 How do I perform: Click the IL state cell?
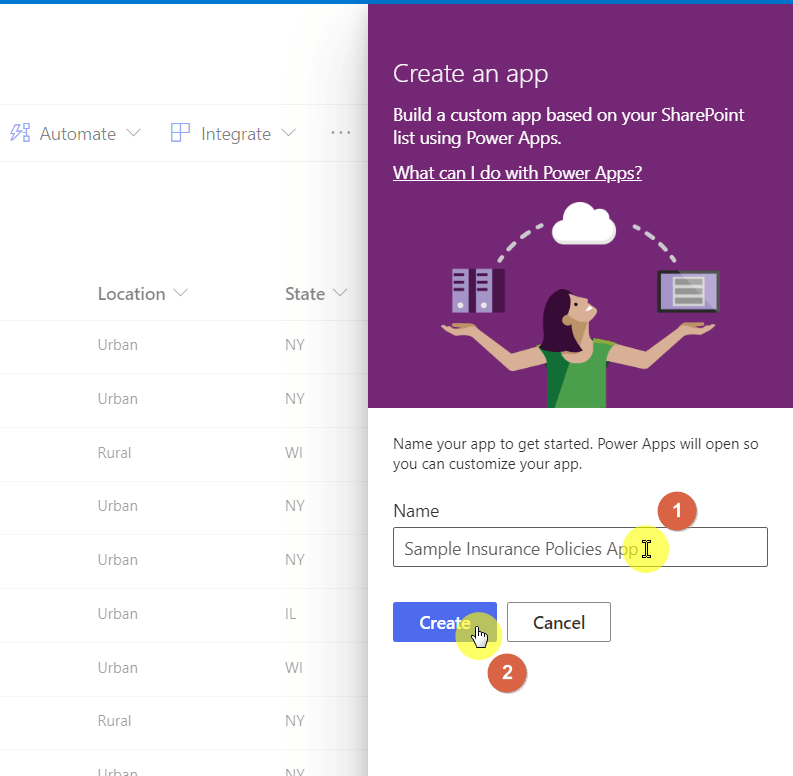290,614
